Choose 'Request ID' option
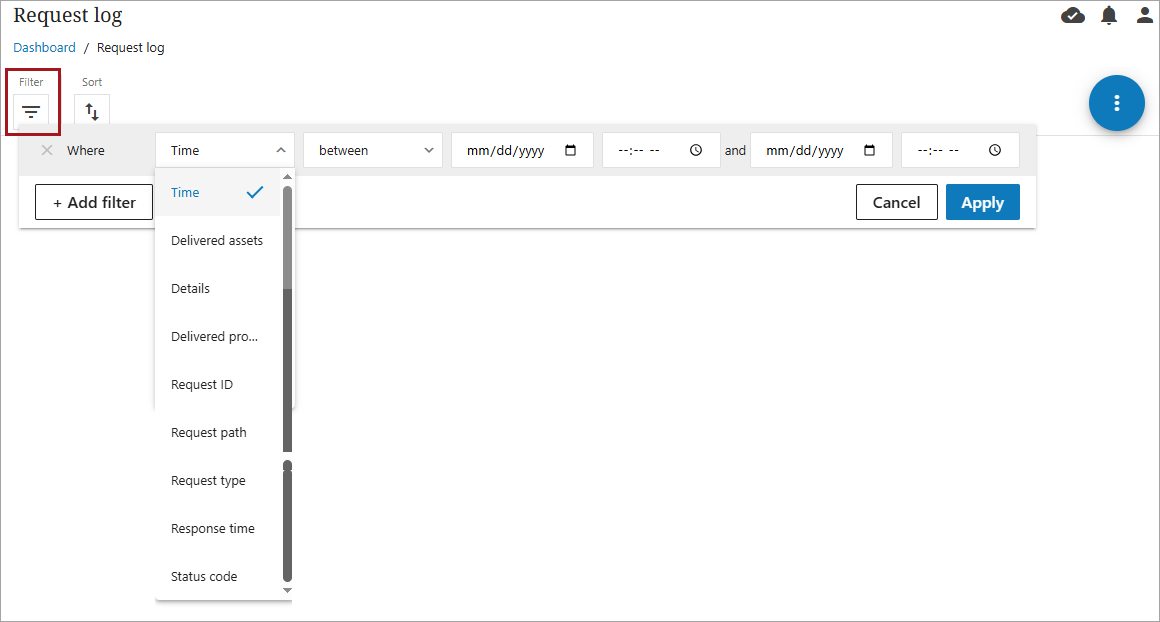The height and width of the screenshot is (622, 1160). pos(202,384)
